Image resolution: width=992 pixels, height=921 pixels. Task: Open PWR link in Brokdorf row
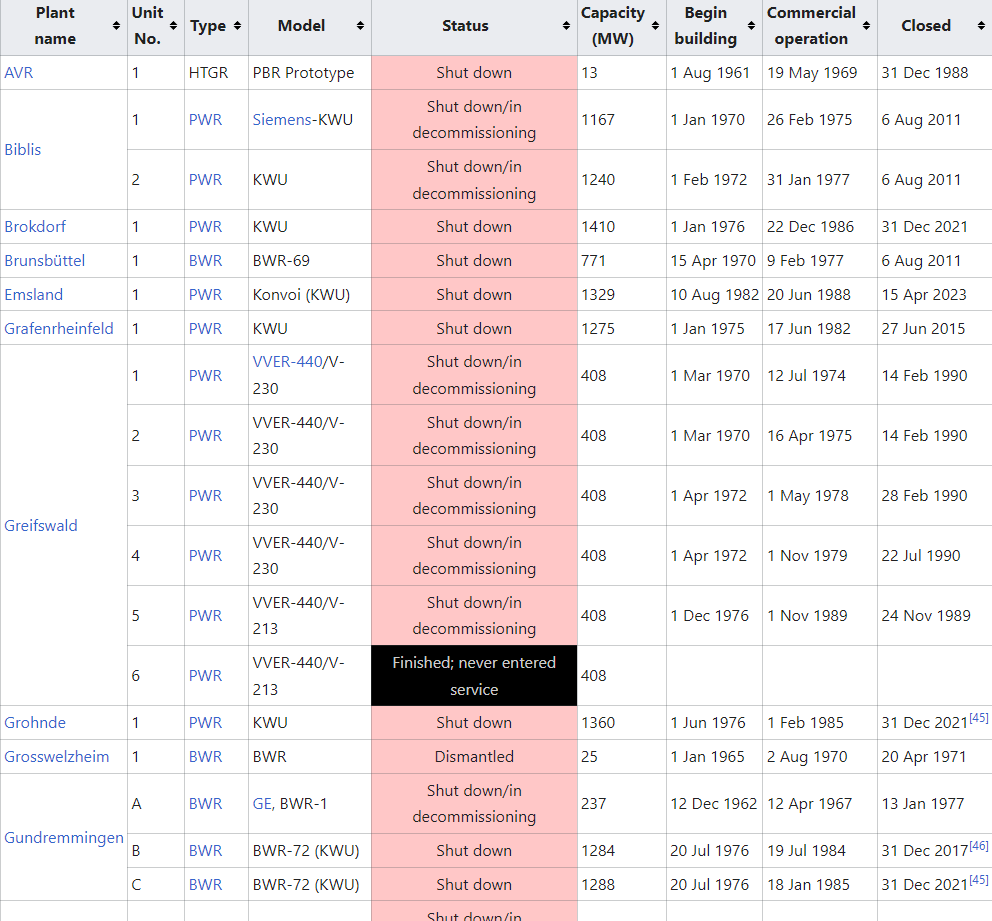tap(206, 227)
